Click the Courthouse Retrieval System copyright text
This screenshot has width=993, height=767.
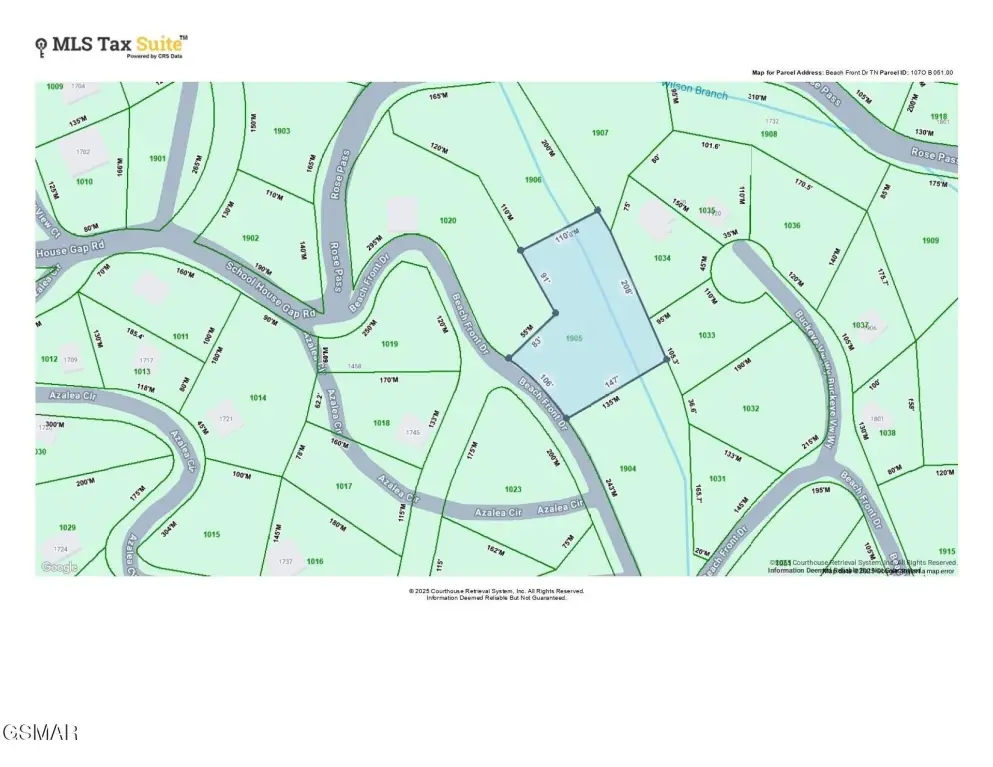pos(496,591)
